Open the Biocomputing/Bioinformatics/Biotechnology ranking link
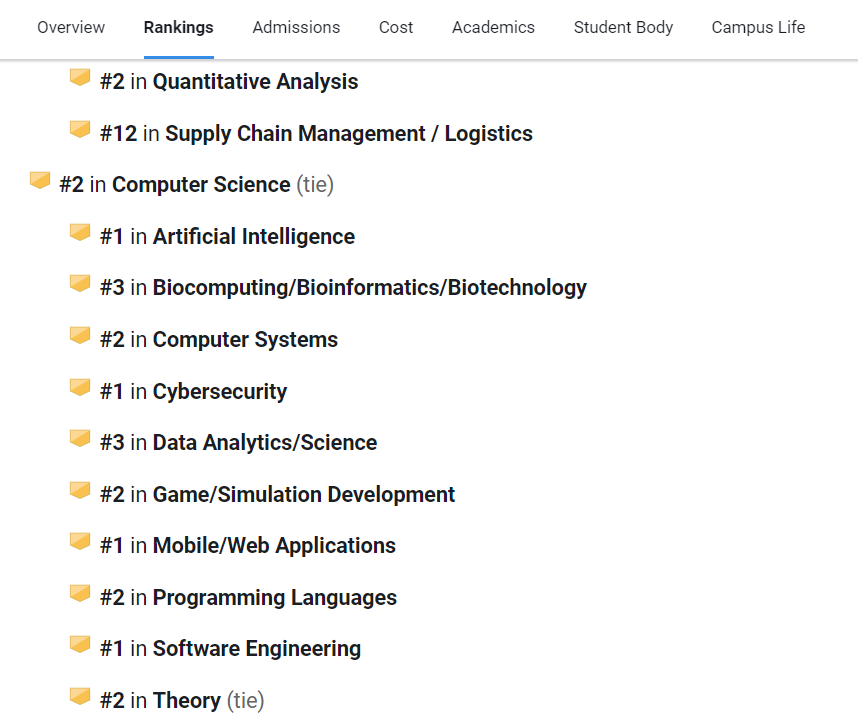The image size is (858, 726). (369, 288)
